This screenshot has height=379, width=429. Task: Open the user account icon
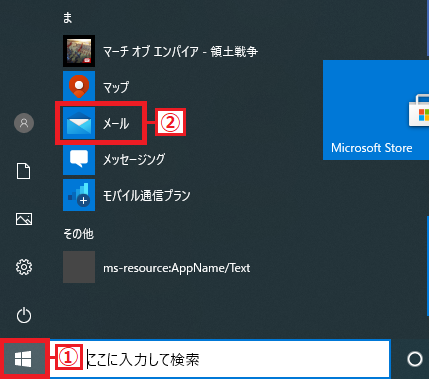click(x=24, y=123)
